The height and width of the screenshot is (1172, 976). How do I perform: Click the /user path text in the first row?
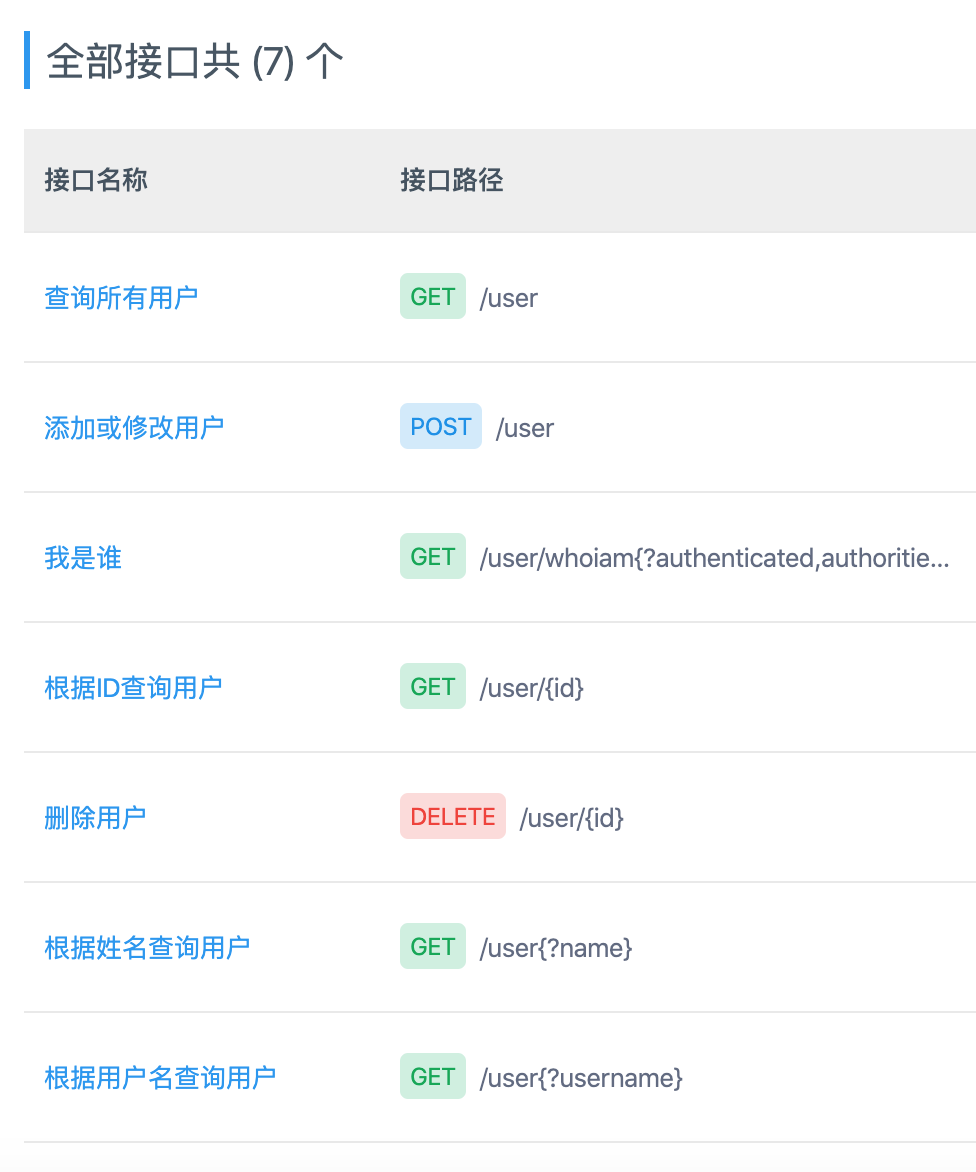(x=510, y=297)
